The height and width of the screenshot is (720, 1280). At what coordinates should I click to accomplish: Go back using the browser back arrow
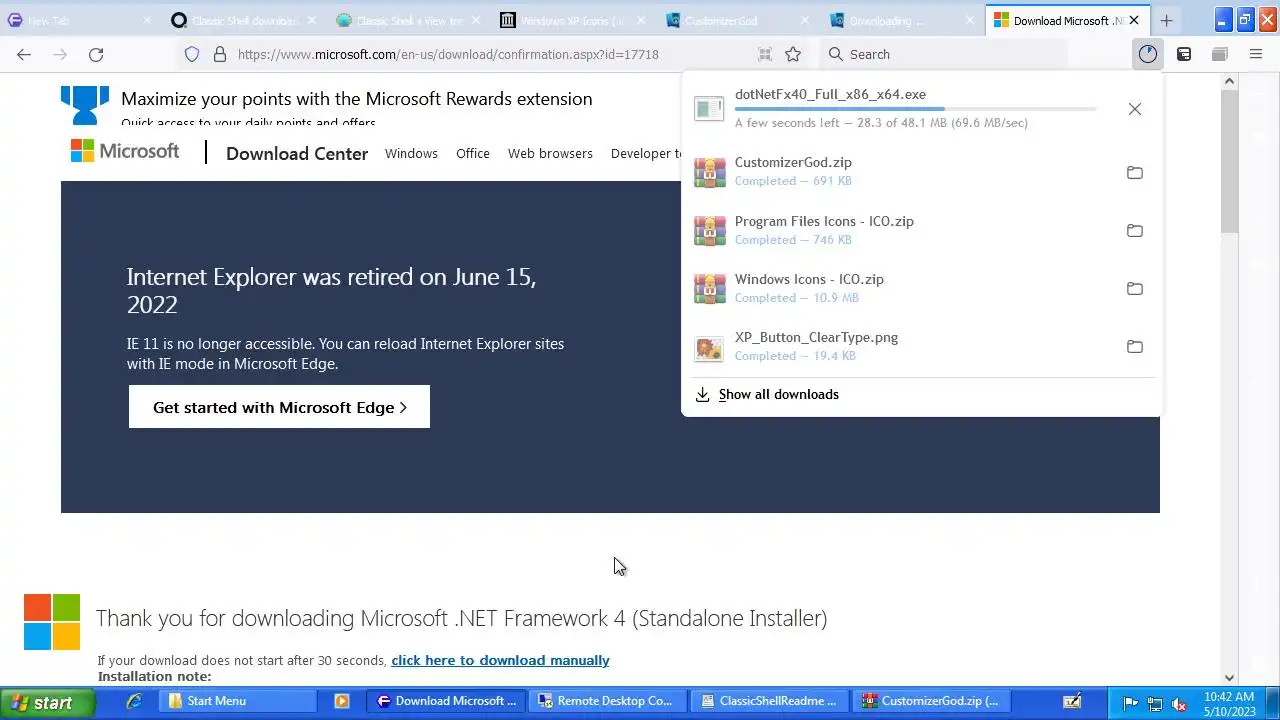point(24,54)
